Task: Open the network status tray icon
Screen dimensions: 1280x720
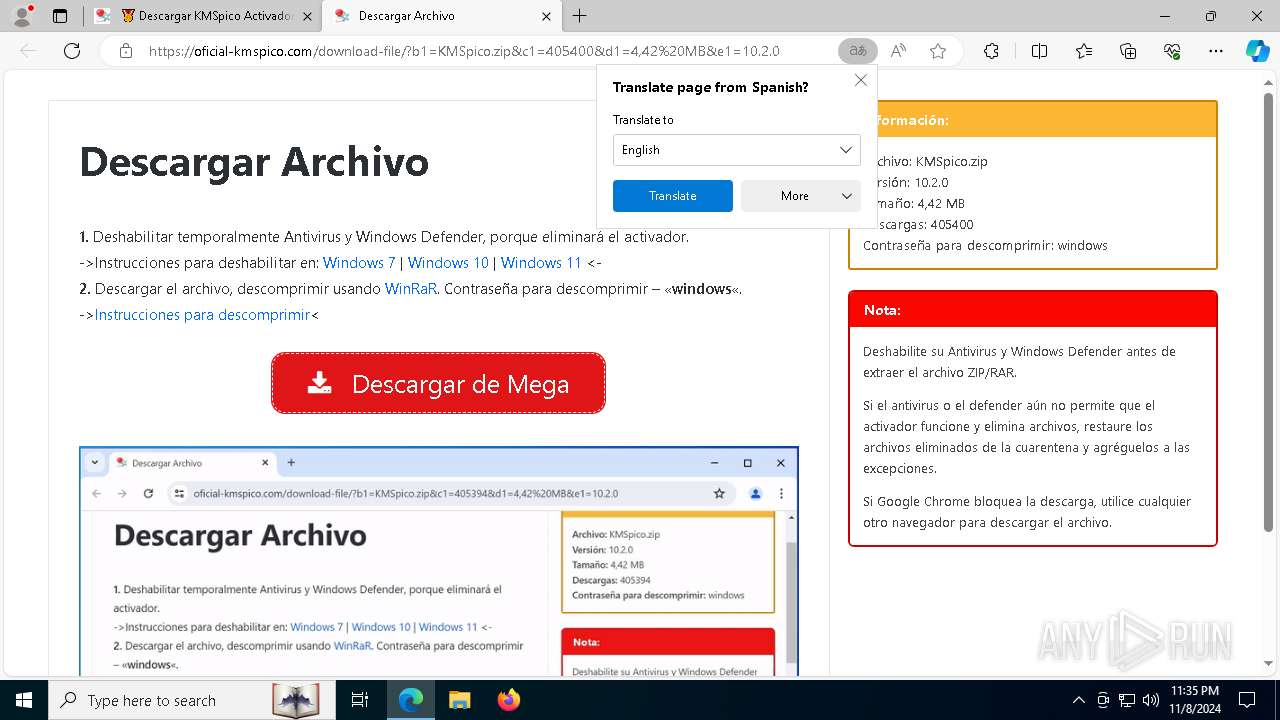Action: (1127, 700)
